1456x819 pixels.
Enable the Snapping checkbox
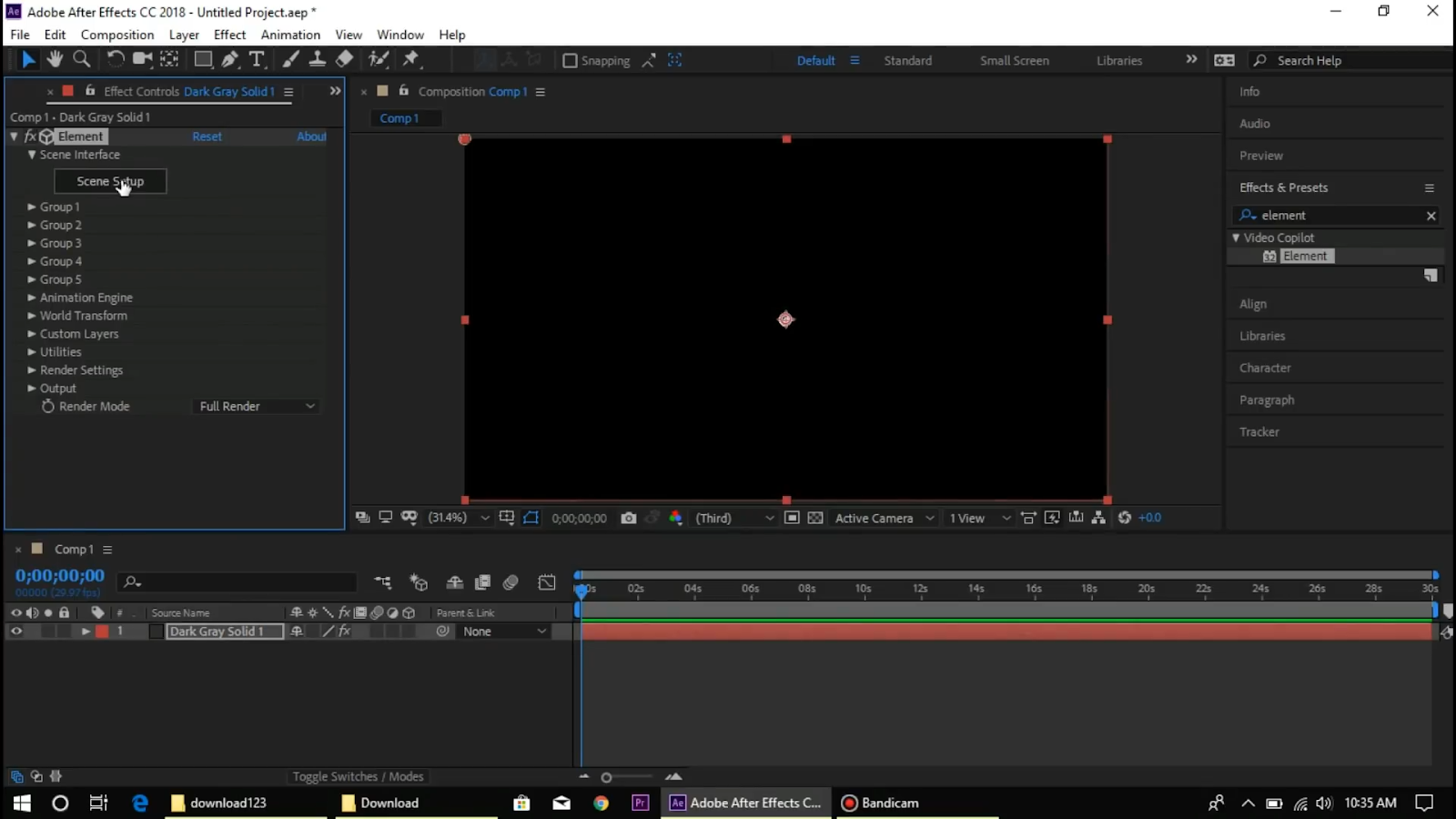pyautogui.click(x=570, y=61)
